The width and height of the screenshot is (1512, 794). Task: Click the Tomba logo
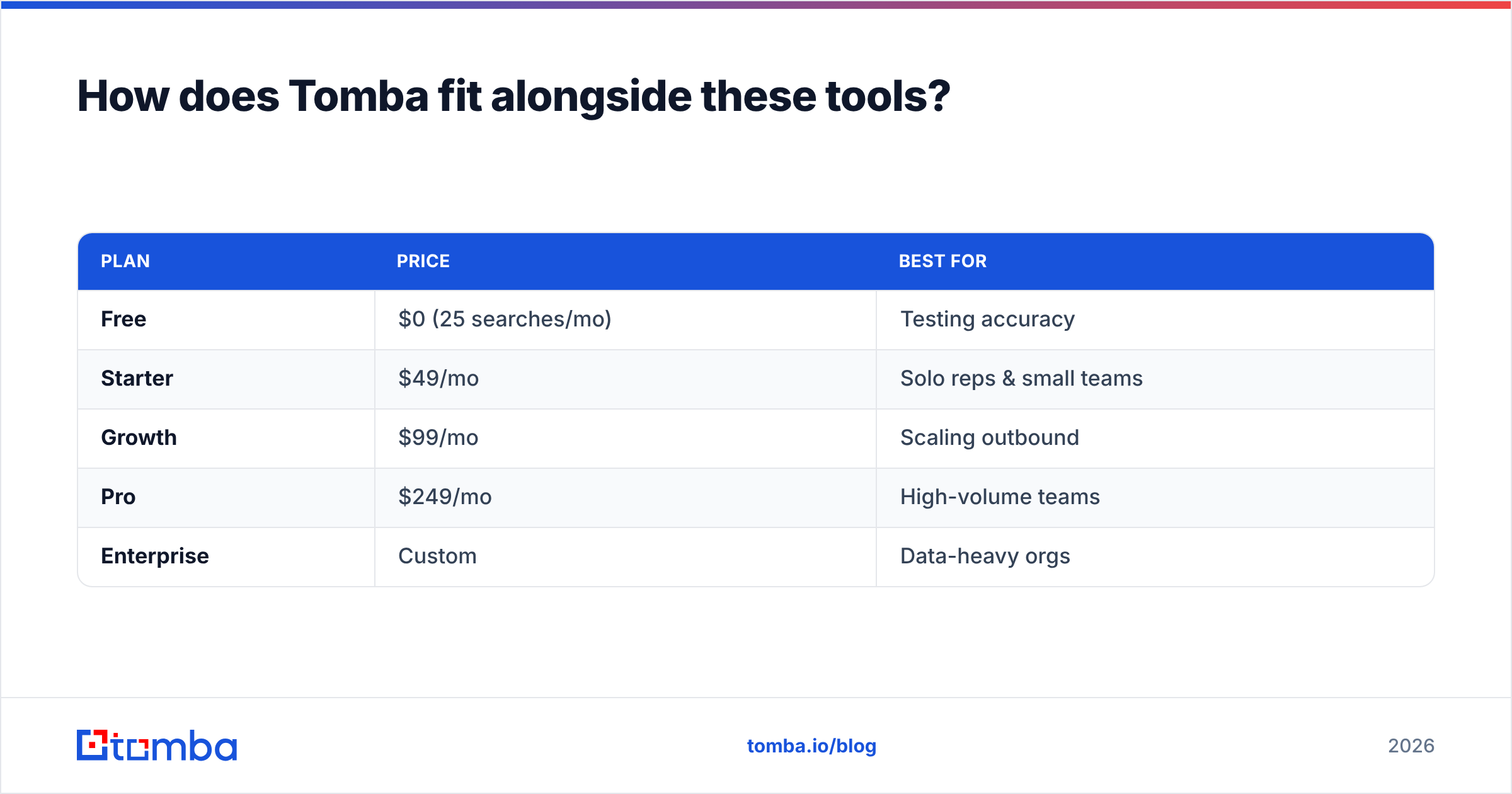click(x=157, y=745)
